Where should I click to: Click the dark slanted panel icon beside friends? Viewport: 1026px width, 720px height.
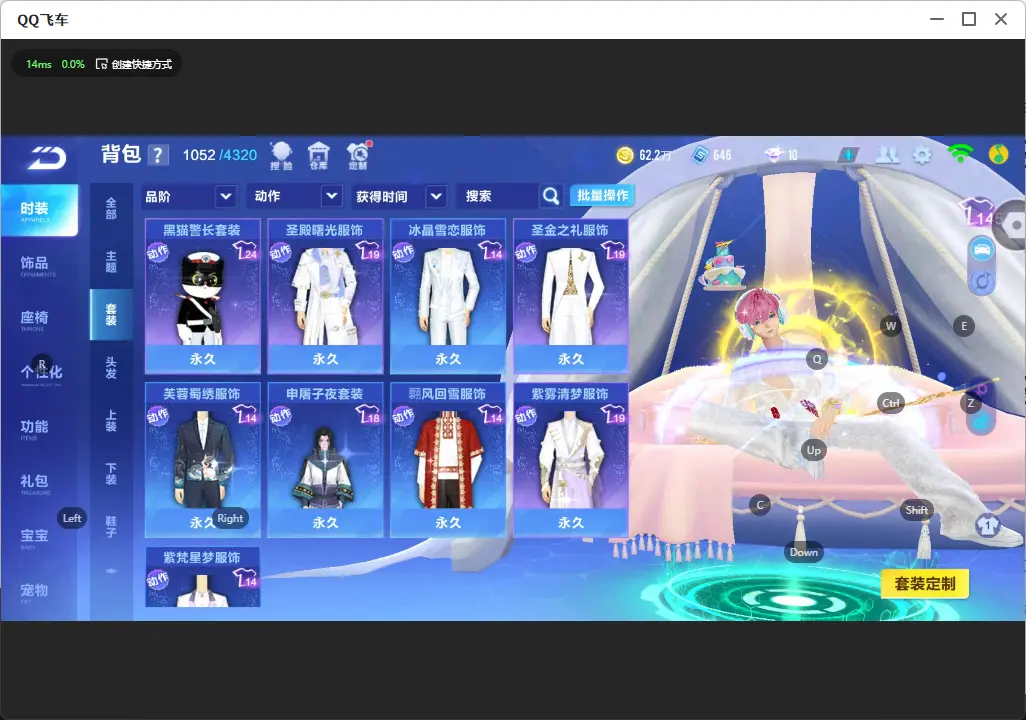(x=848, y=155)
